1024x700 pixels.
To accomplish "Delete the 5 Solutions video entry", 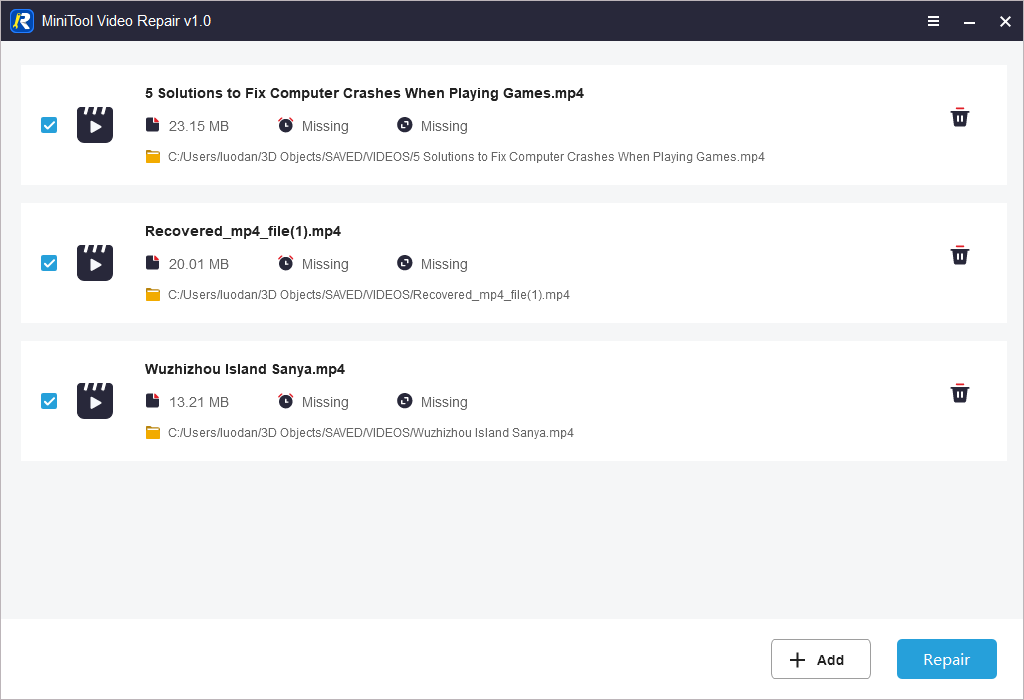I will pos(959,118).
